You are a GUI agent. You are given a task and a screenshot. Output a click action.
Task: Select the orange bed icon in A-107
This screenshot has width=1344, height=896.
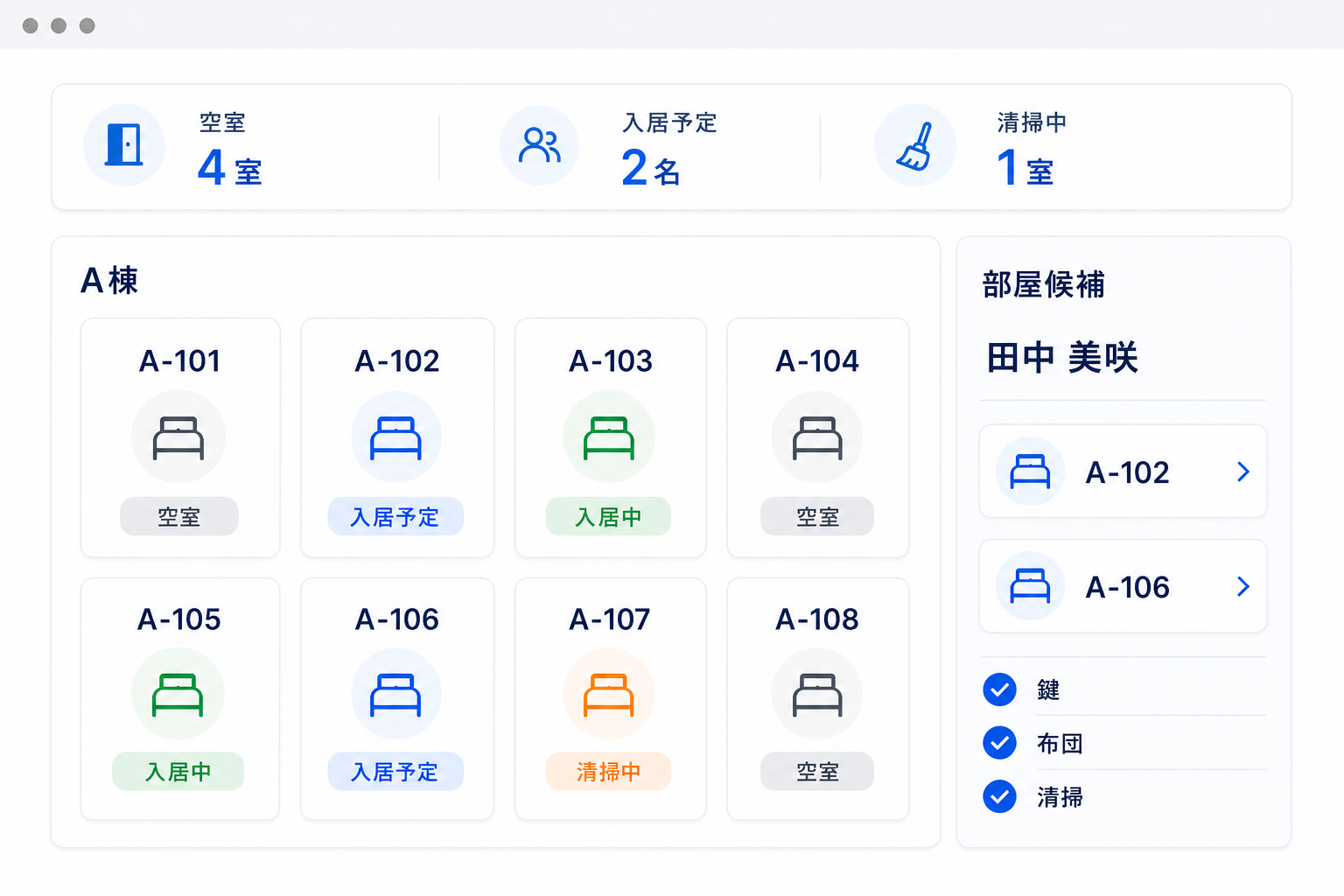[609, 695]
